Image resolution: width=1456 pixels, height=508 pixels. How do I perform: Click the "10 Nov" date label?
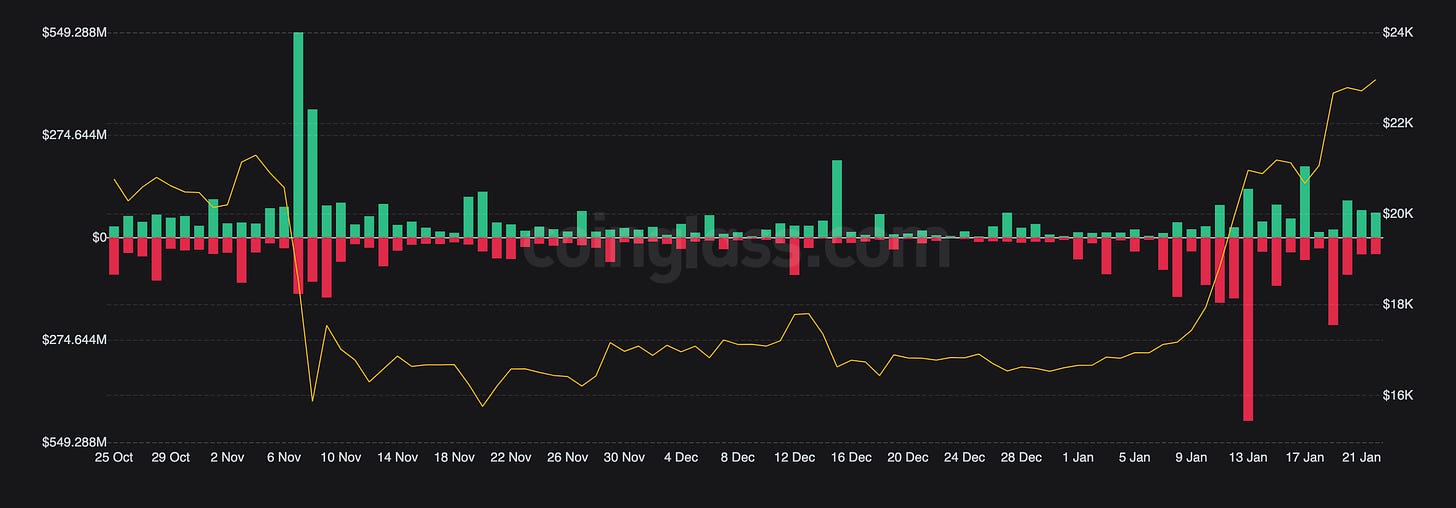[341, 457]
